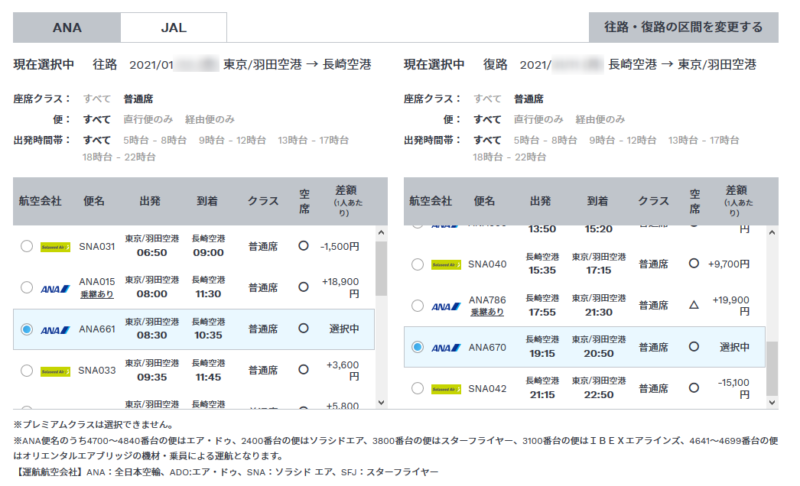Click the +9,700円 price difference

click(729, 264)
